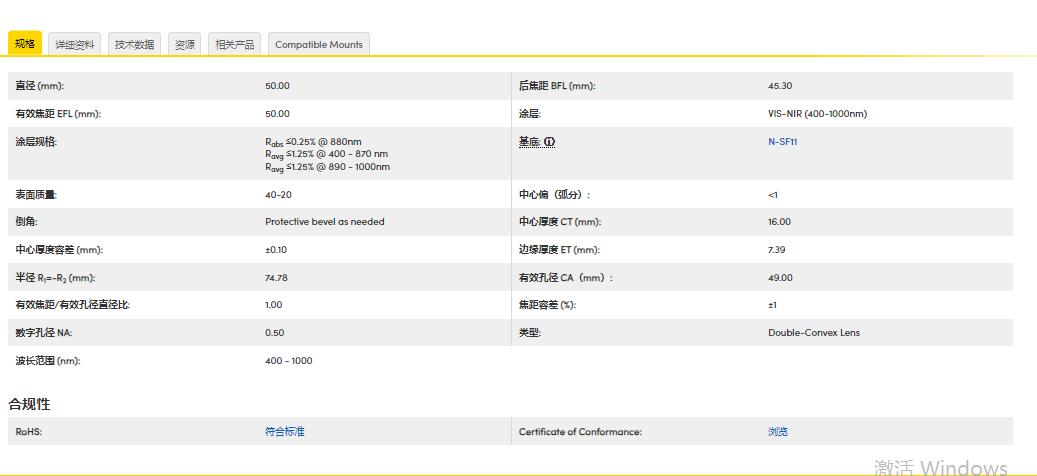Viewport: 1037px width, 476px height.
Task: Click 浏览 for Certificate of Conformance
Action: tap(777, 432)
